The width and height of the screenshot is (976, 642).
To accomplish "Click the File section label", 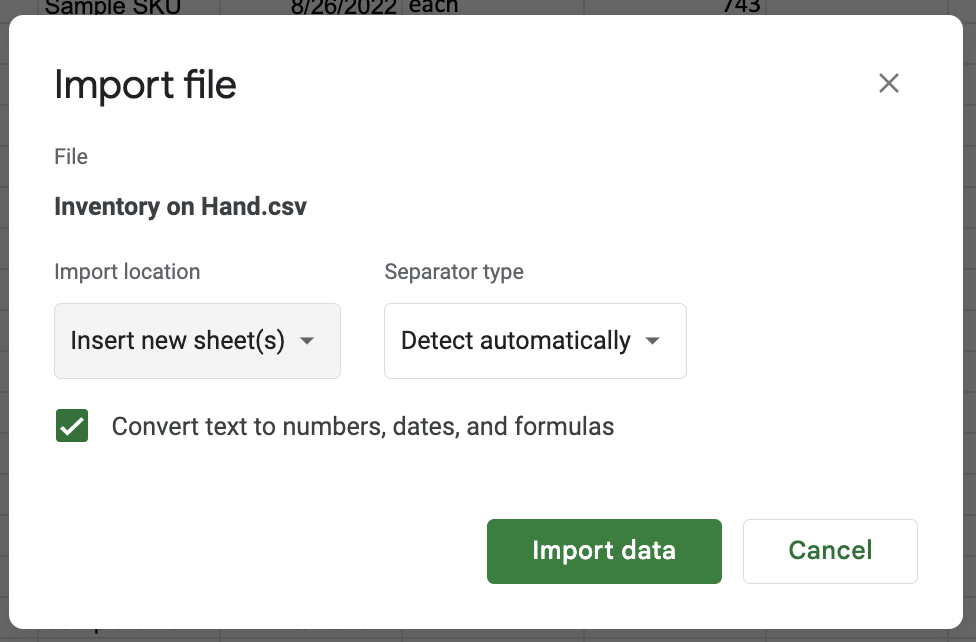I will (x=70, y=156).
